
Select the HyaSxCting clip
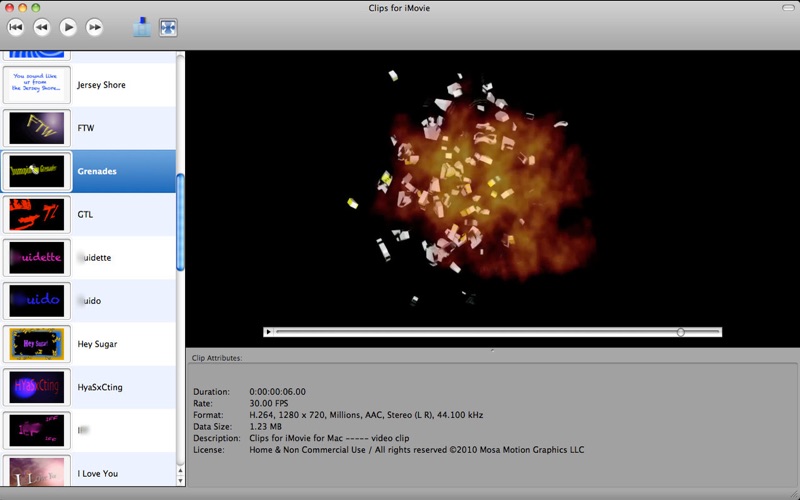point(100,387)
